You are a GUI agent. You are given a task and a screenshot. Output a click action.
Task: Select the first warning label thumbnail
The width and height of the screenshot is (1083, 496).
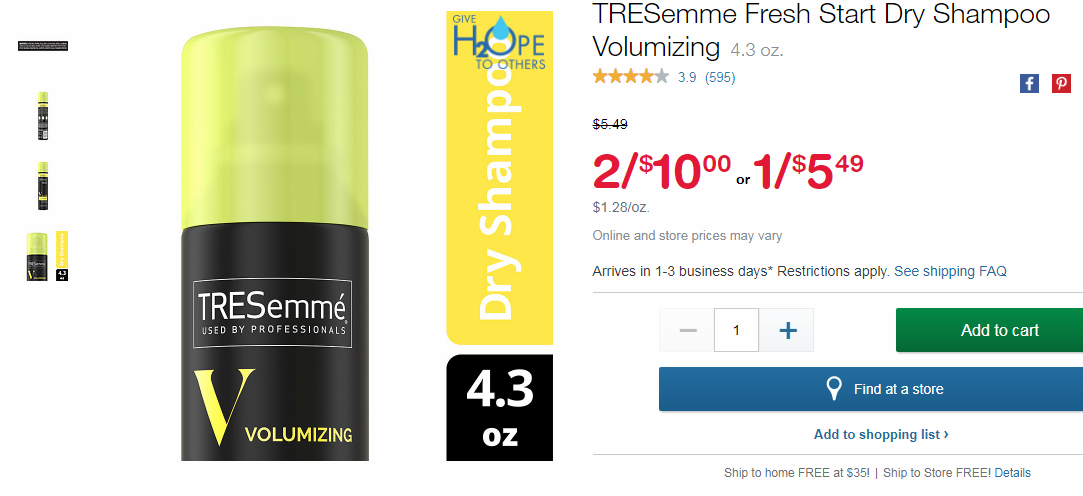click(43, 46)
